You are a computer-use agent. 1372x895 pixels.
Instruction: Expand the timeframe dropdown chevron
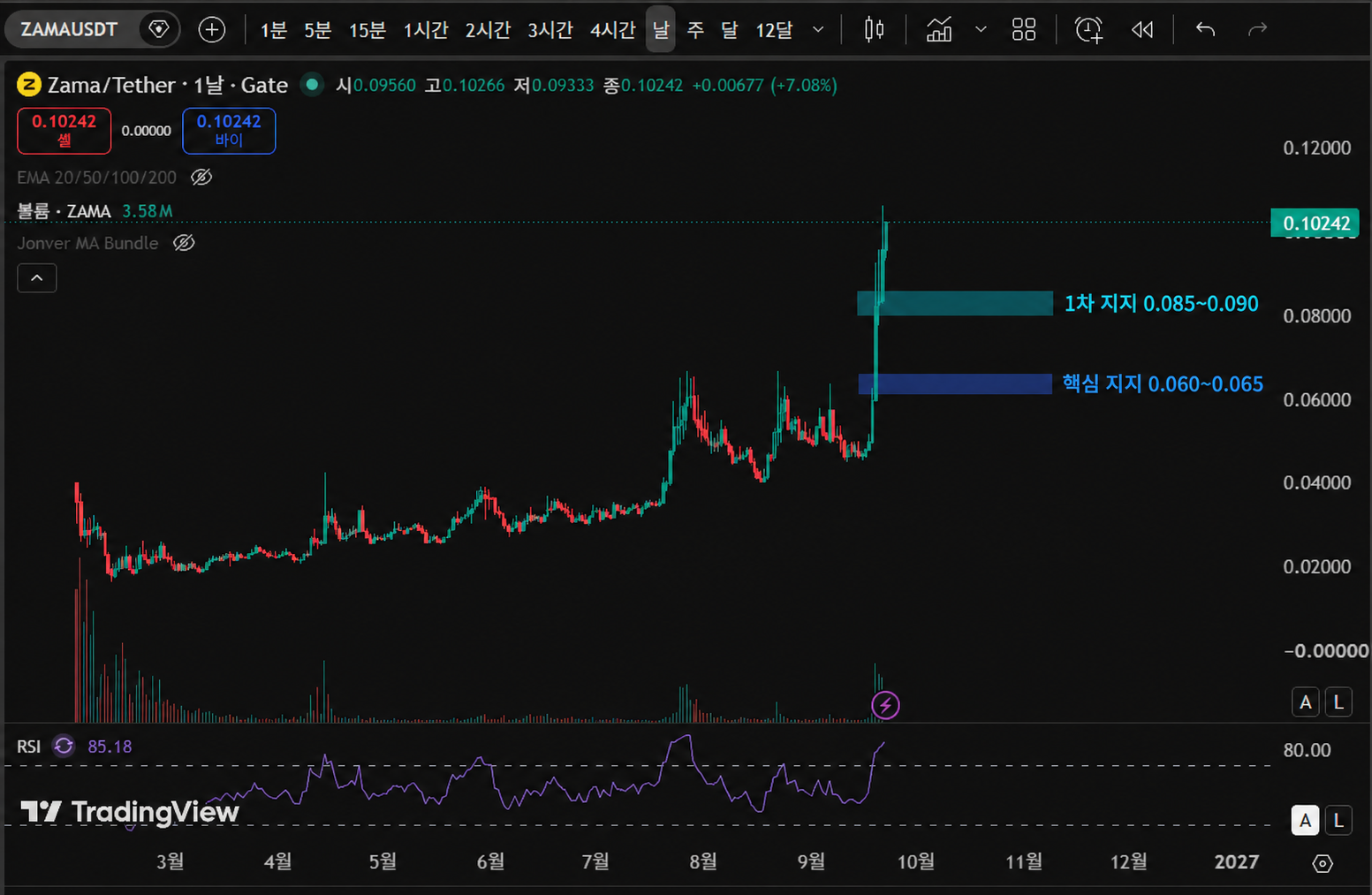click(818, 30)
